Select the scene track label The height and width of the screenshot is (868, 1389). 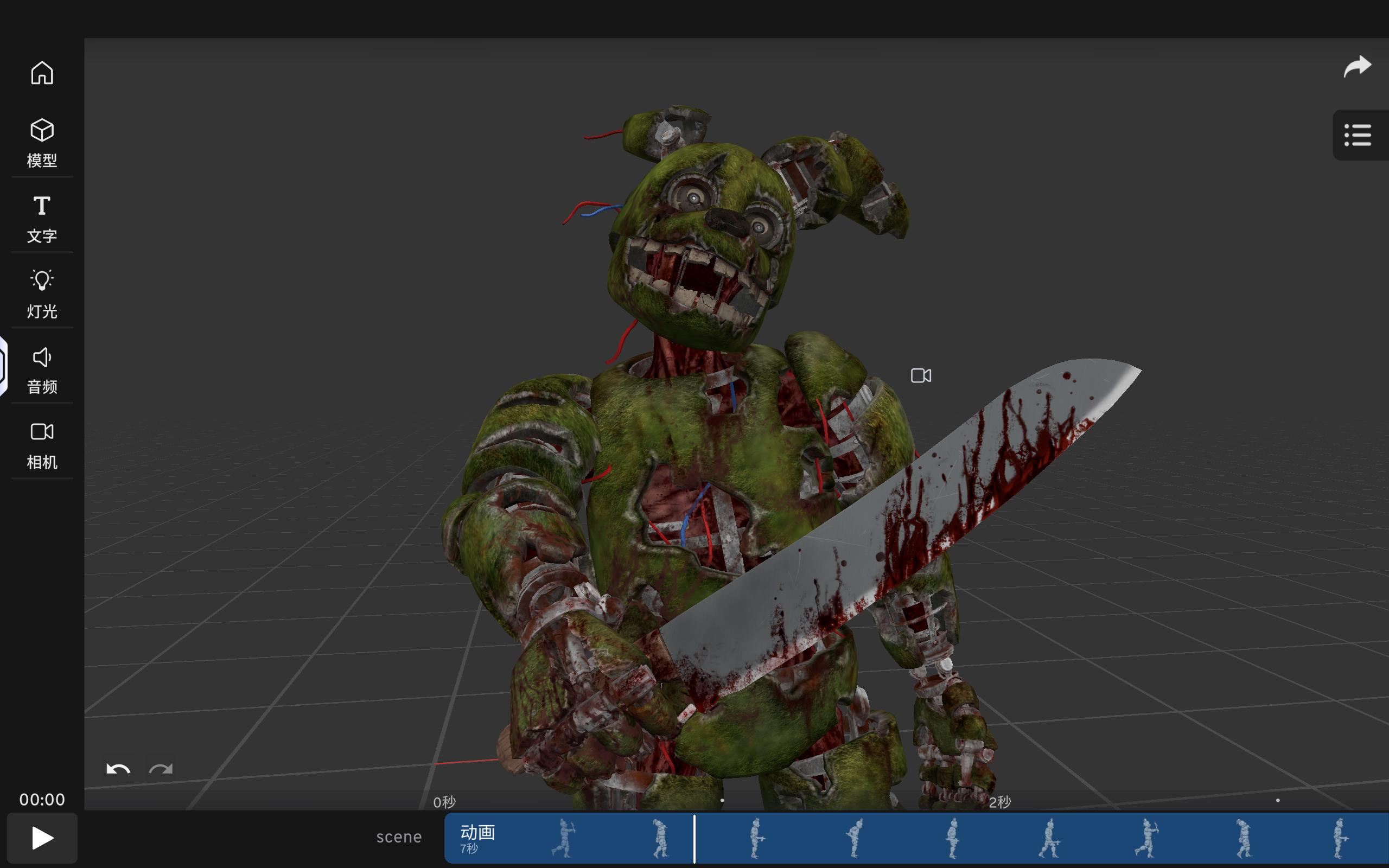tap(399, 837)
